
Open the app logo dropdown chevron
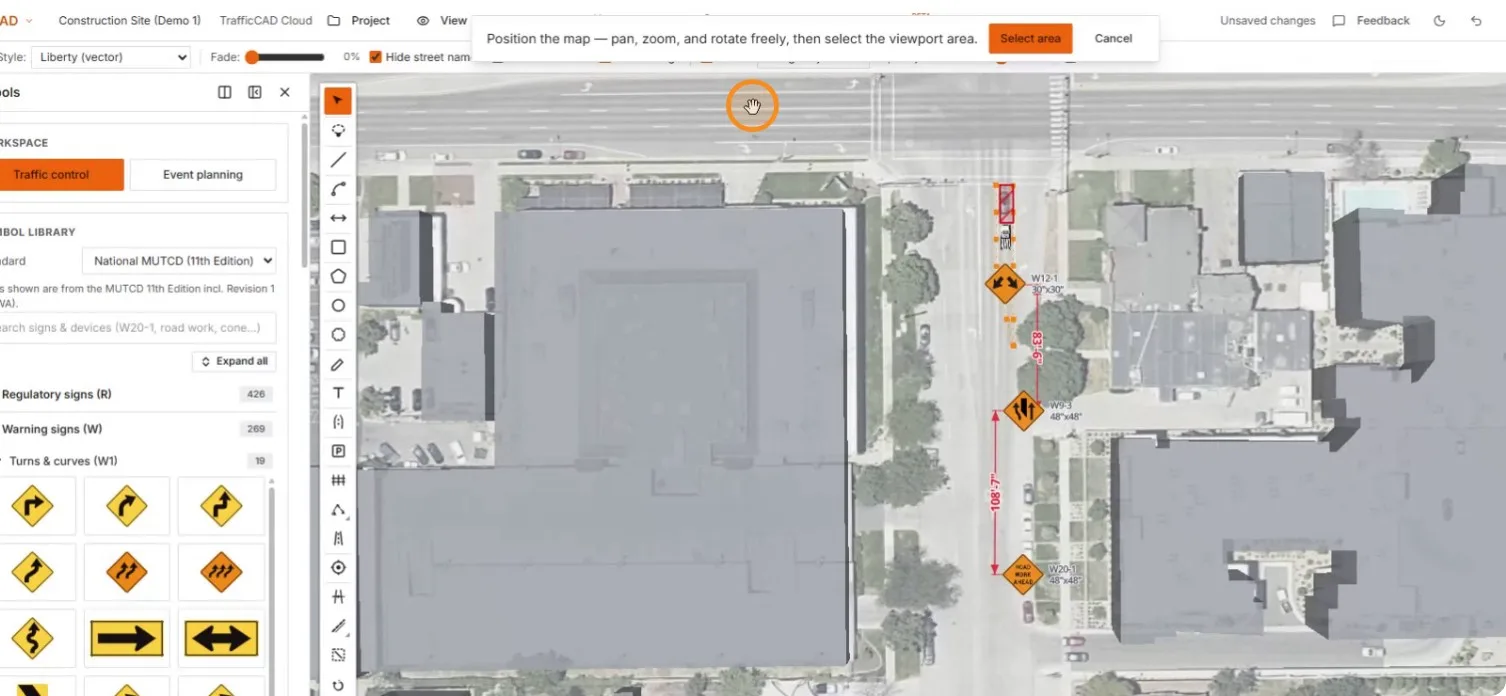[30, 20]
